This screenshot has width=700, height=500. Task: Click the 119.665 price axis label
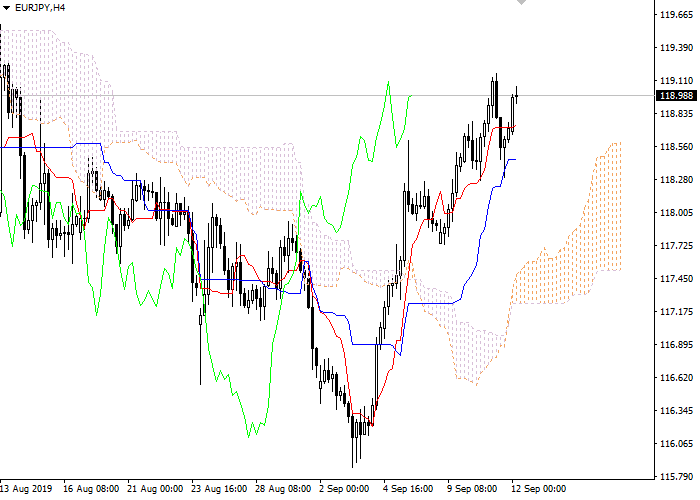676,15
